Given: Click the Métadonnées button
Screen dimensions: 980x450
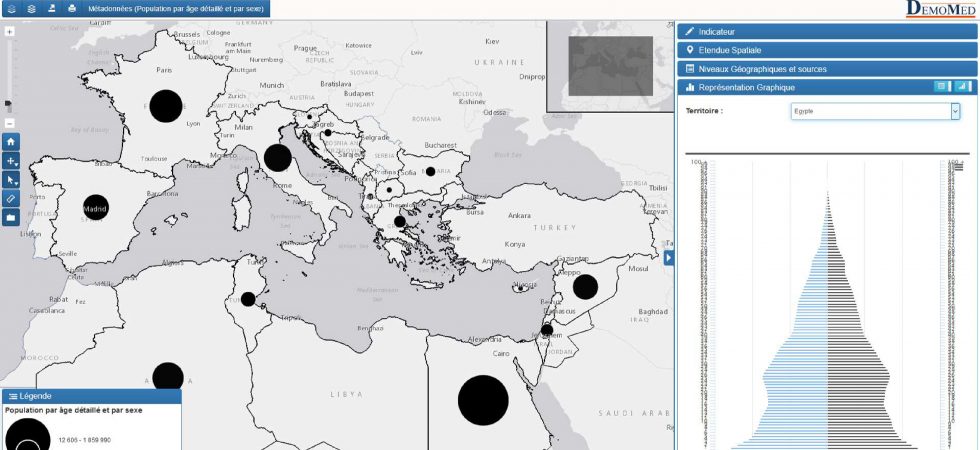Looking at the screenshot, I should (177, 8).
